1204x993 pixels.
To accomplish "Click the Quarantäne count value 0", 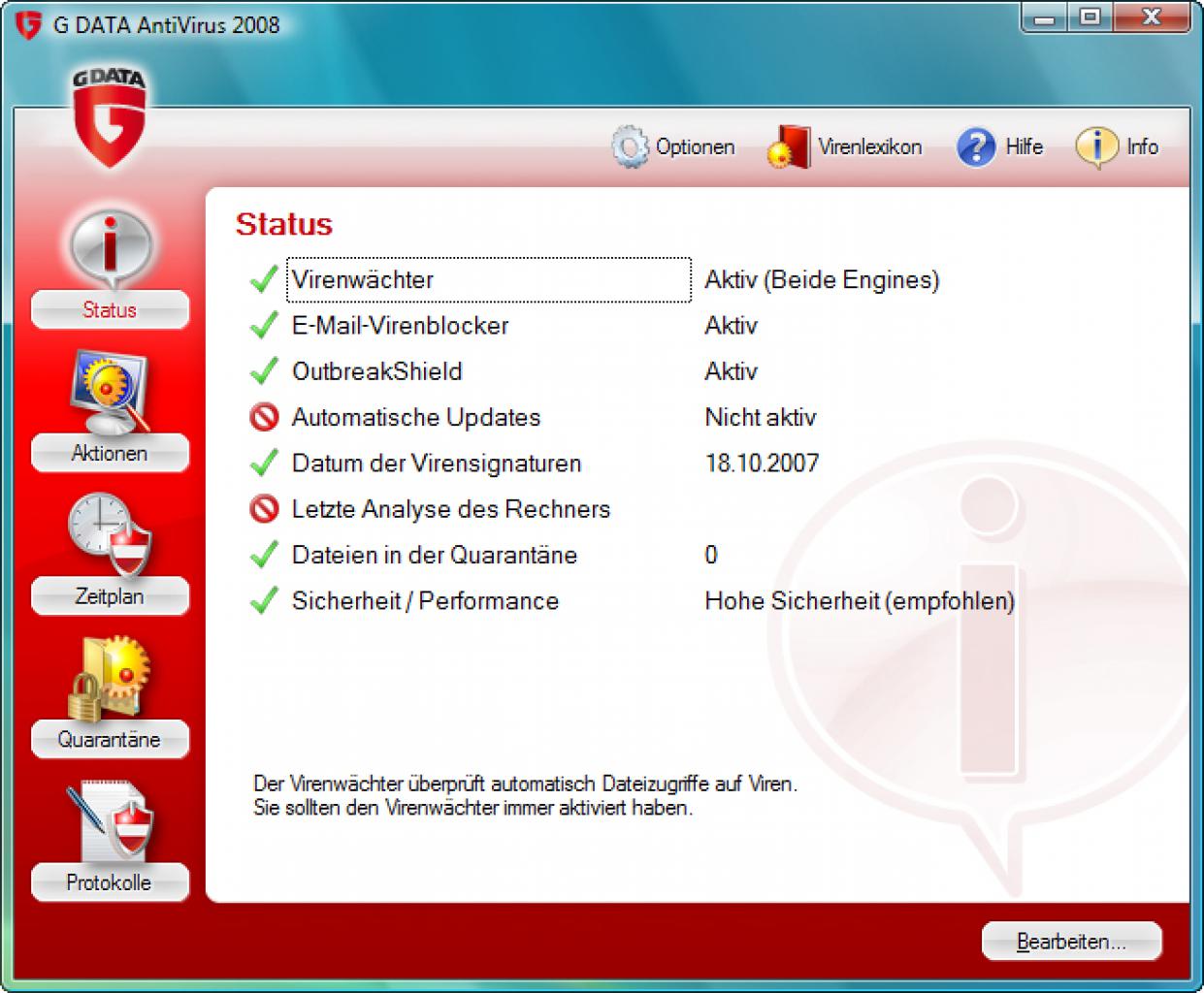I will pos(711,555).
